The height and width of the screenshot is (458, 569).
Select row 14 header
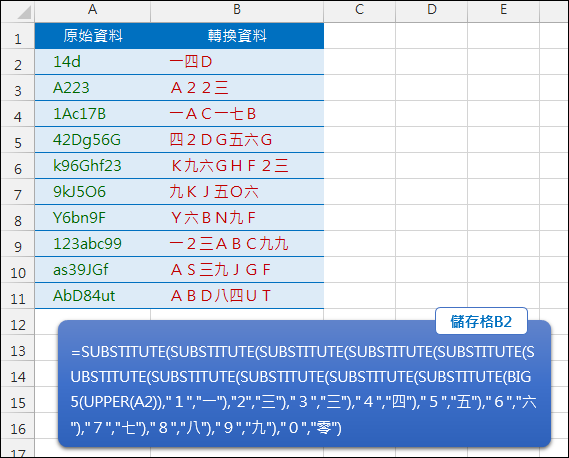18,374
